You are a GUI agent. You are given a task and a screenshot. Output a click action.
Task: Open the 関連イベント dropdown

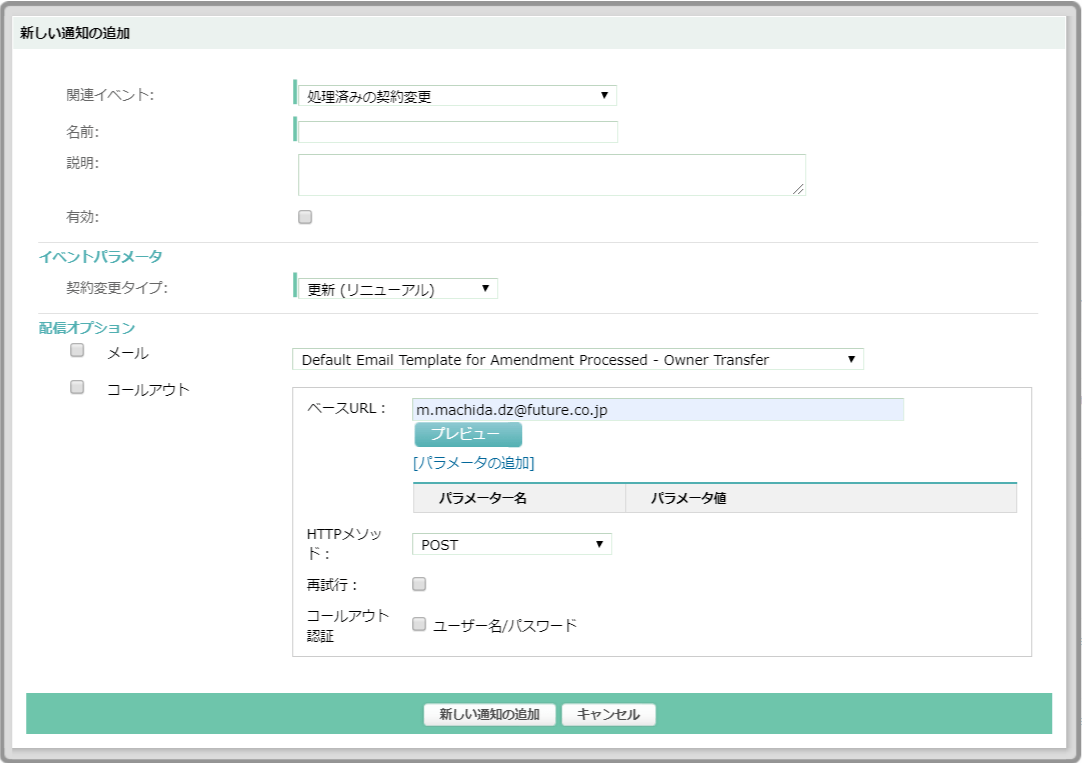click(x=457, y=96)
